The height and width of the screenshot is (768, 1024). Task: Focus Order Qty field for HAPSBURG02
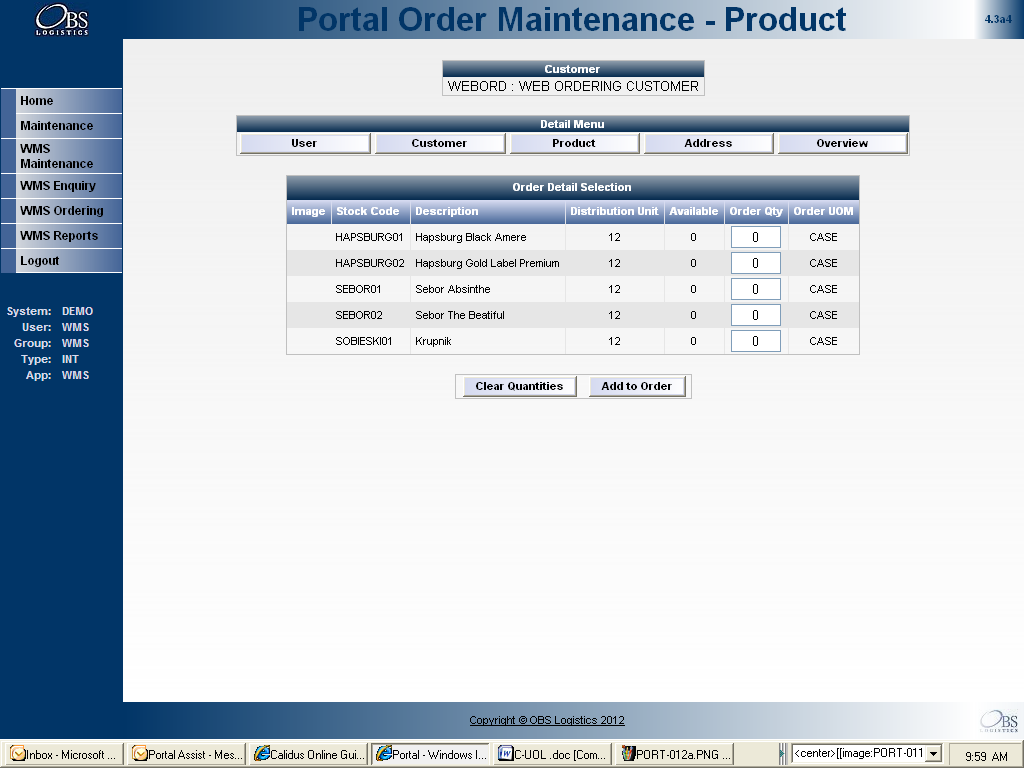756,263
